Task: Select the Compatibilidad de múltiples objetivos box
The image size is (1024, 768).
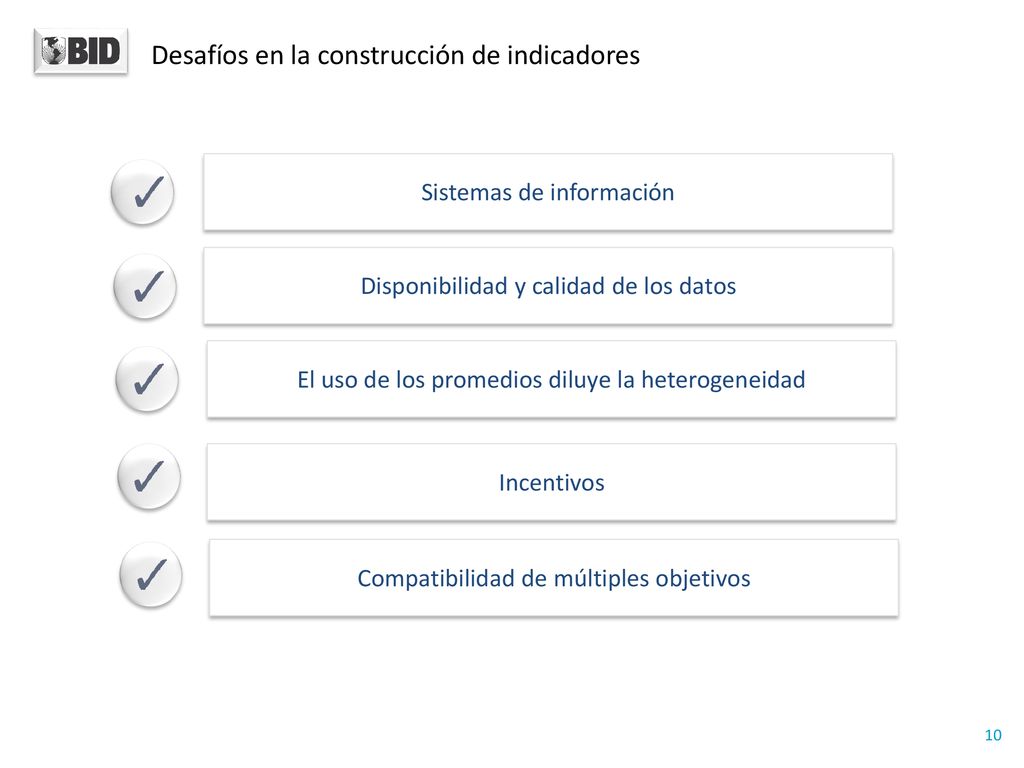Action: pyautogui.click(x=554, y=578)
